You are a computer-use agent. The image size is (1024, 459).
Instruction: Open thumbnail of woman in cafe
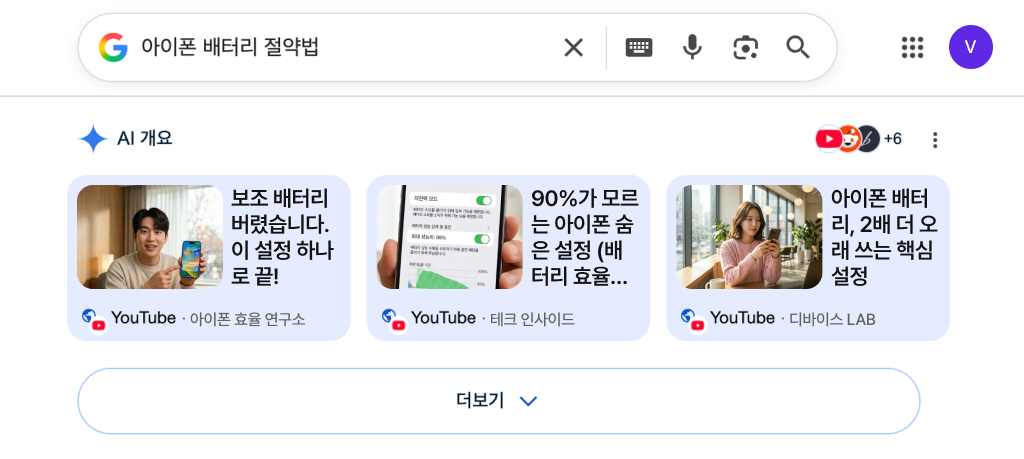749,237
